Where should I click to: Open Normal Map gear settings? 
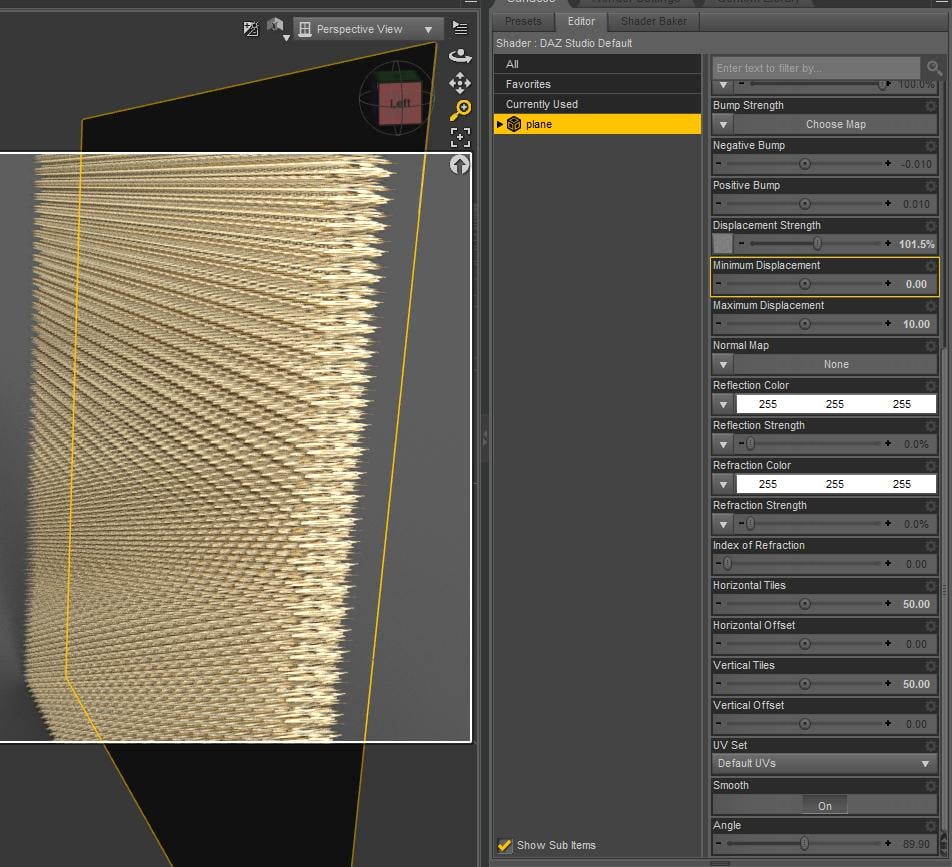tap(930, 345)
